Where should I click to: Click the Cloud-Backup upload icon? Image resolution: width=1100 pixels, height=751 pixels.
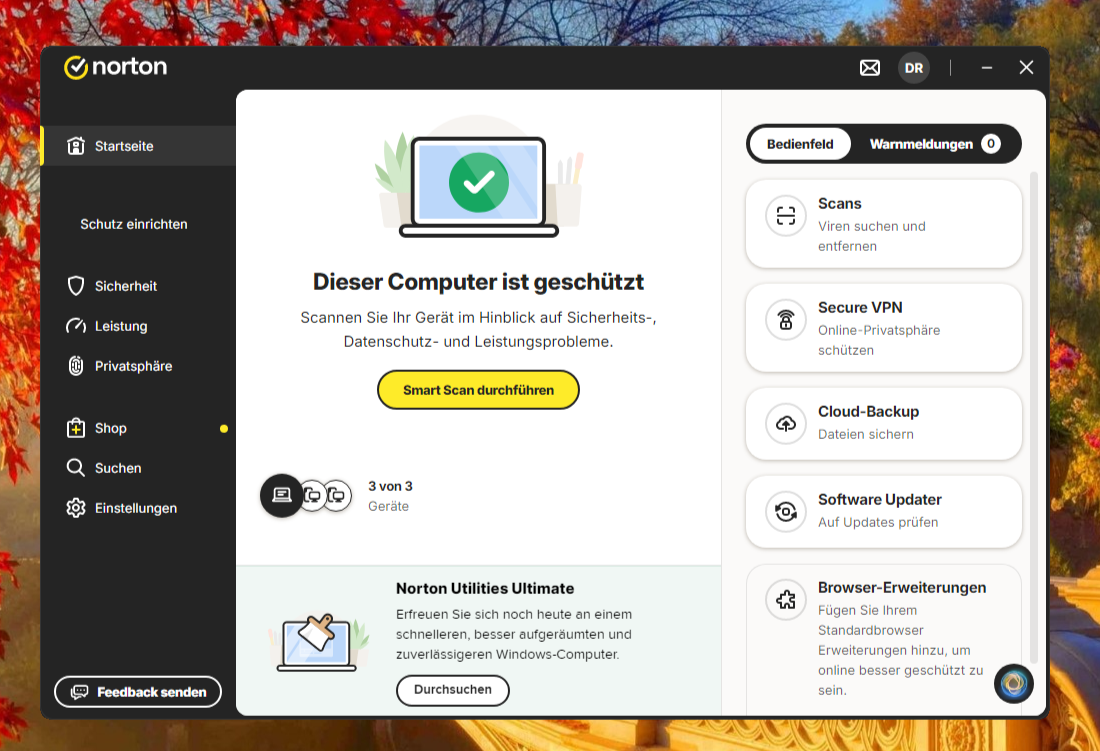coord(786,424)
